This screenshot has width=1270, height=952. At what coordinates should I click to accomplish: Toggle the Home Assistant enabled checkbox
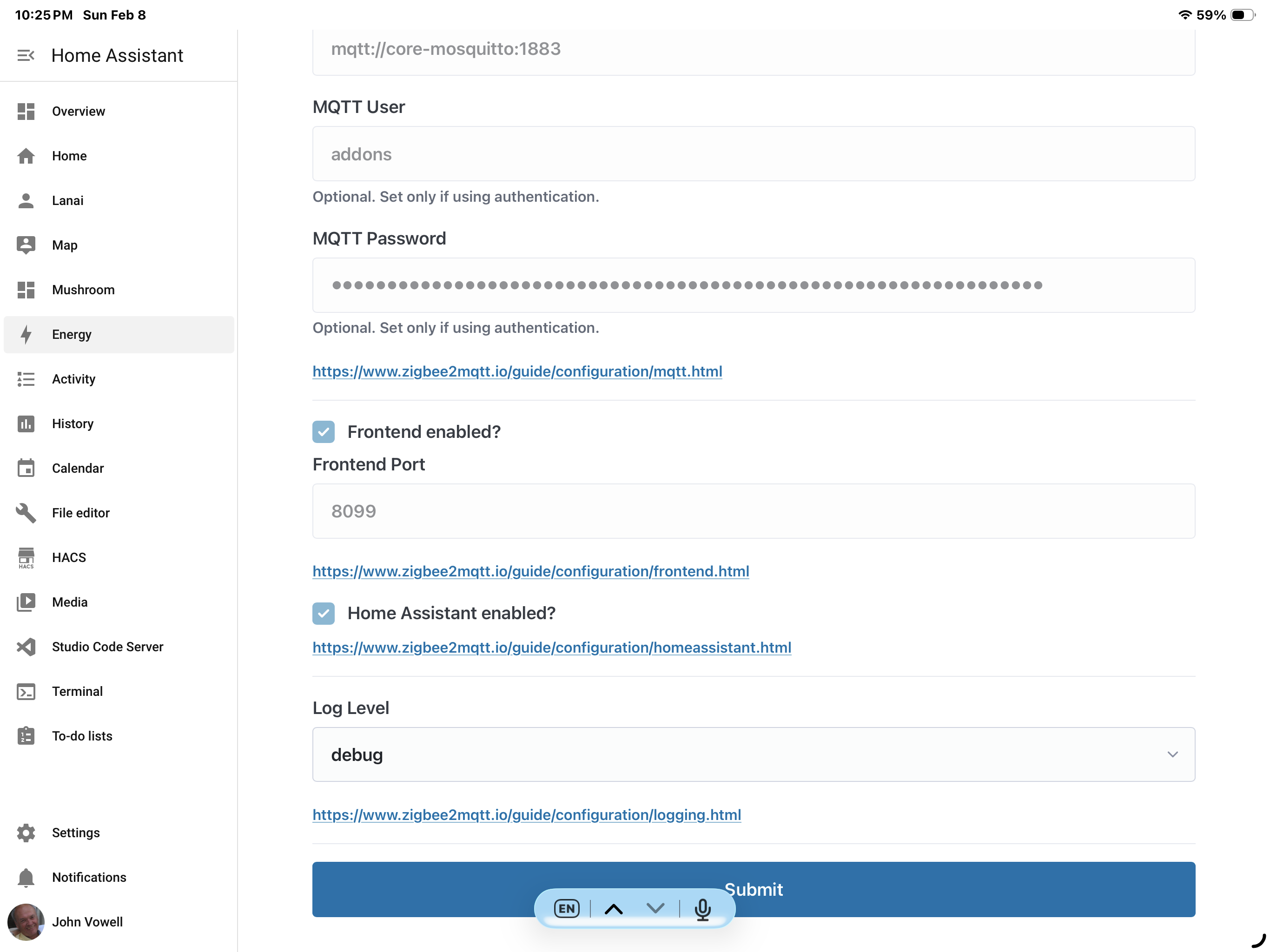click(x=323, y=613)
